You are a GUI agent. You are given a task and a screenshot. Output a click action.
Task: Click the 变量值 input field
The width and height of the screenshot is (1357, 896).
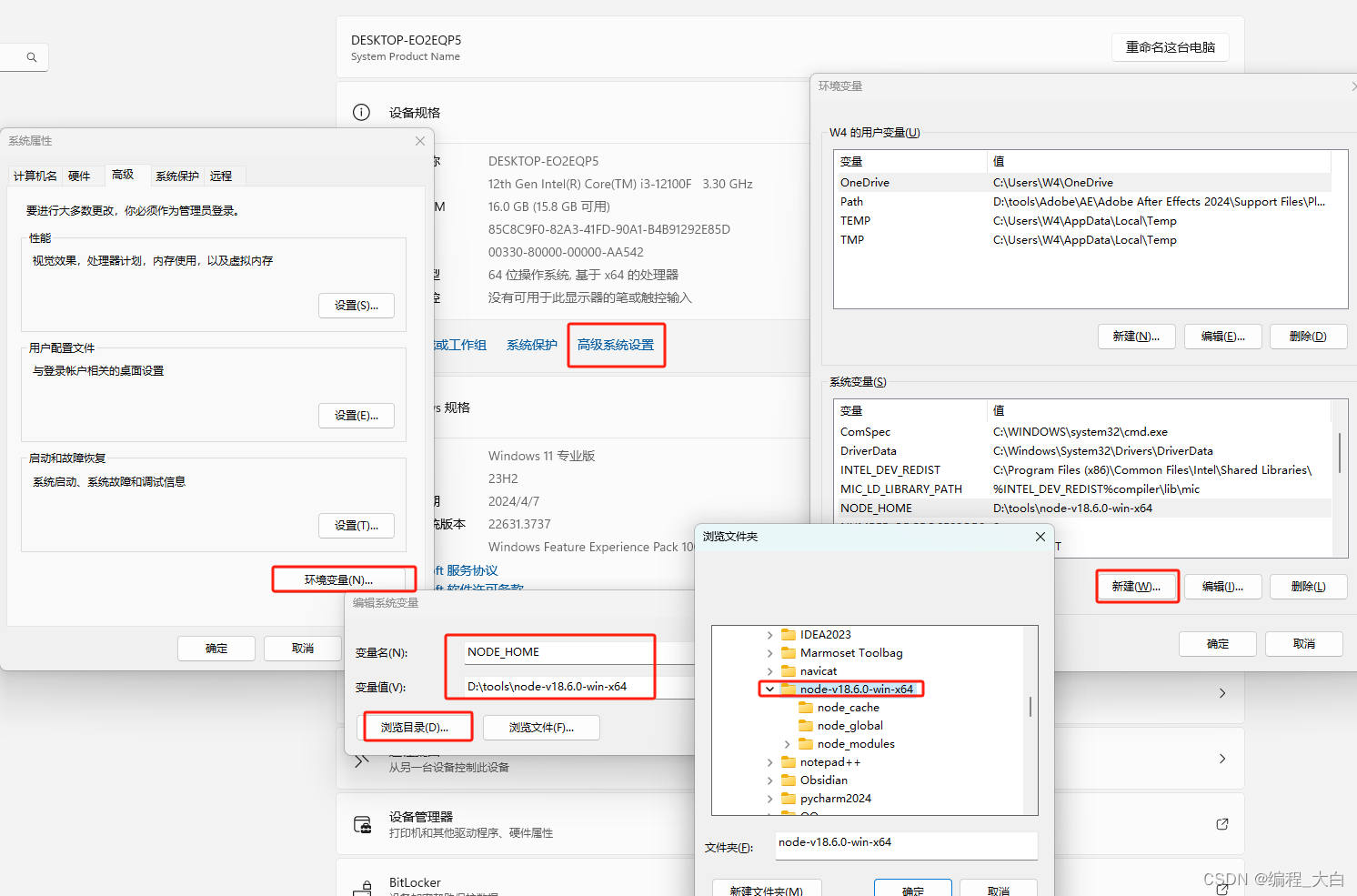coord(578,687)
